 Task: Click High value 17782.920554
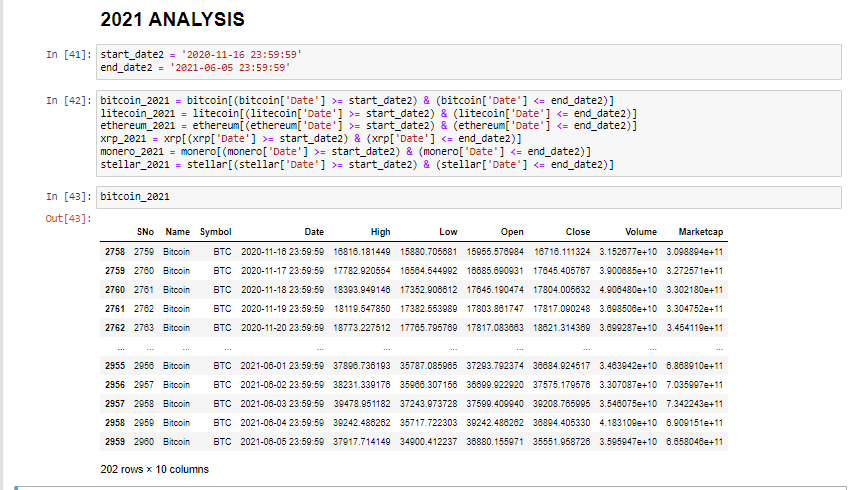tap(362, 271)
